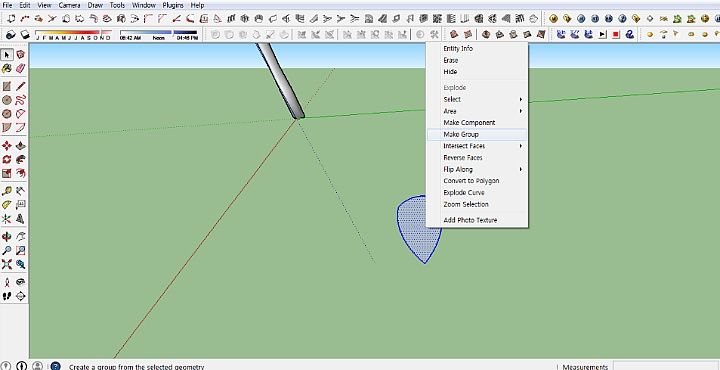Activate the Scale tool
The image size is (720, 370).
7,173
